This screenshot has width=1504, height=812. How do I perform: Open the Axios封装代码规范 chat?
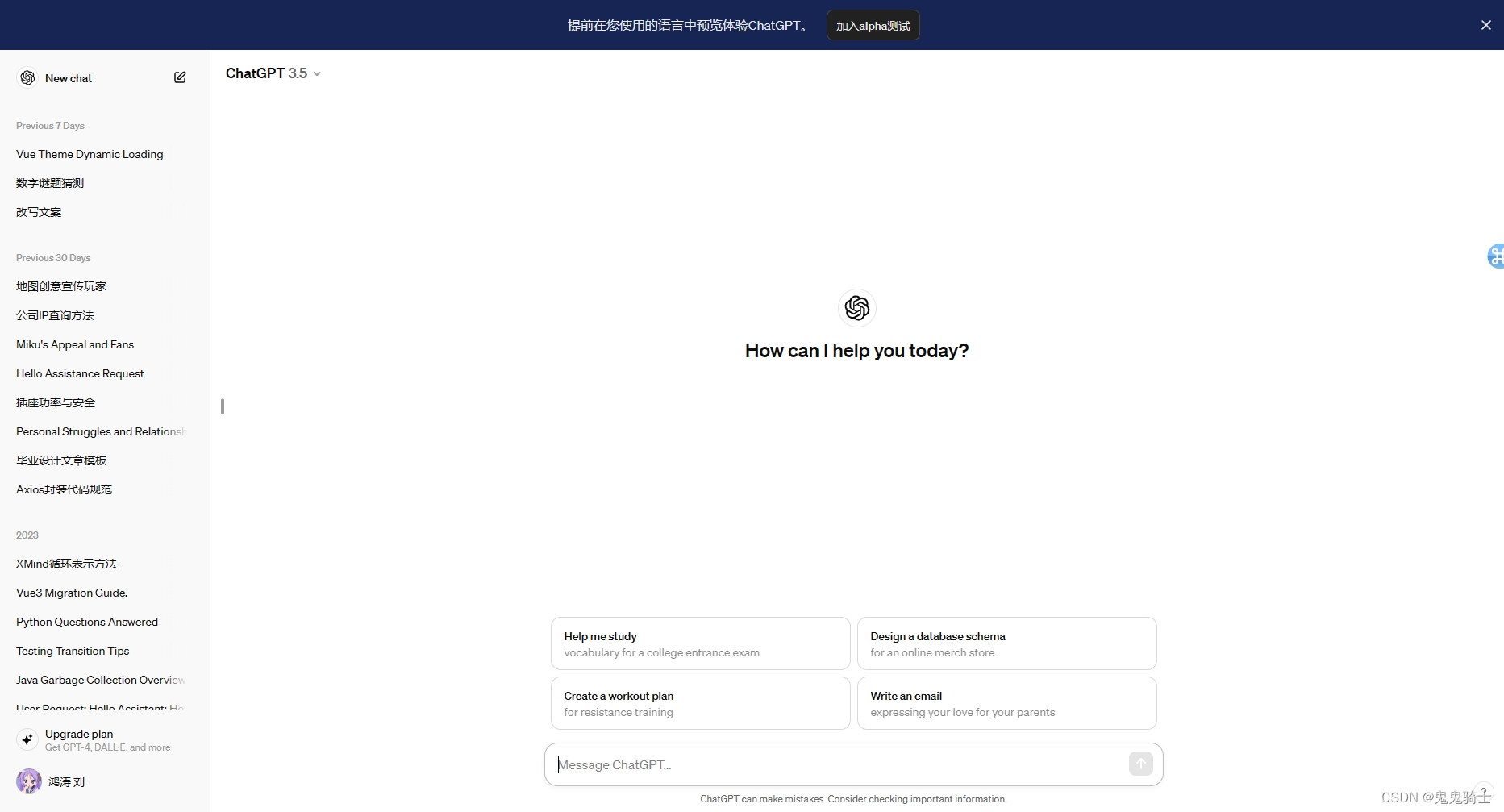tap(101, 489)
